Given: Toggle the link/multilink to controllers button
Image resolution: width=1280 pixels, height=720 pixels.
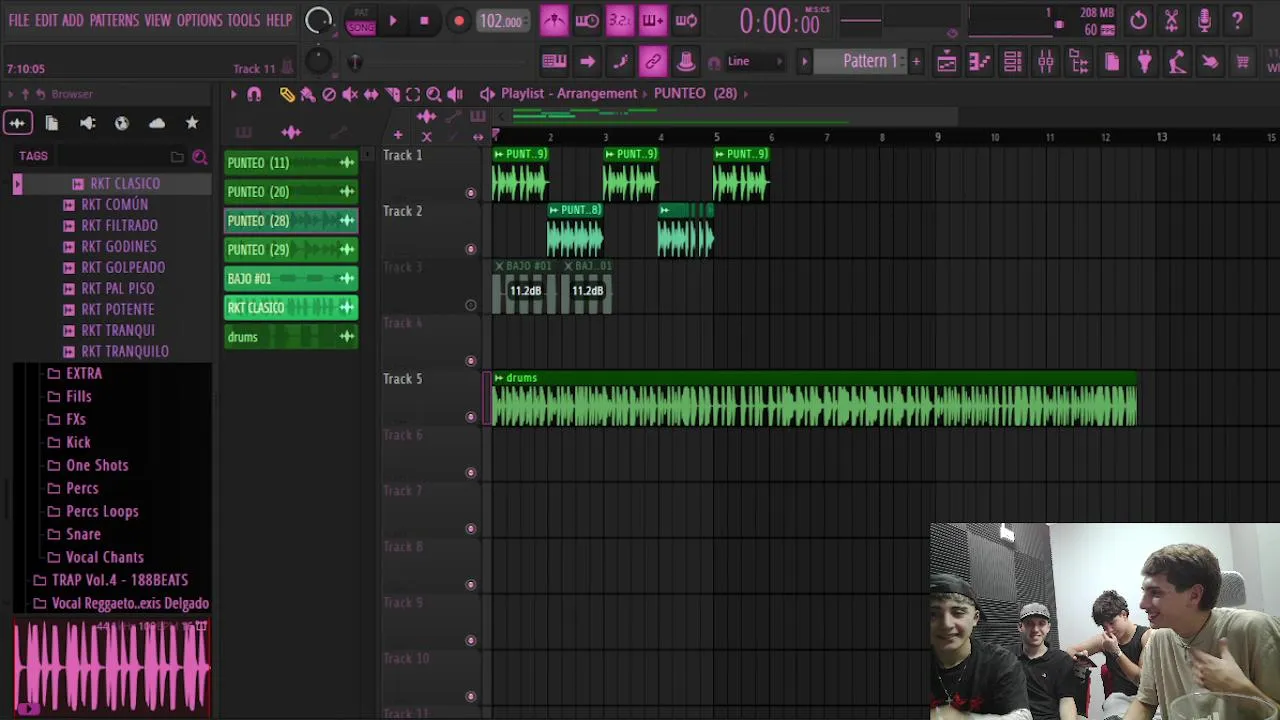Looking at the screenshot, I should pos(652,62).
